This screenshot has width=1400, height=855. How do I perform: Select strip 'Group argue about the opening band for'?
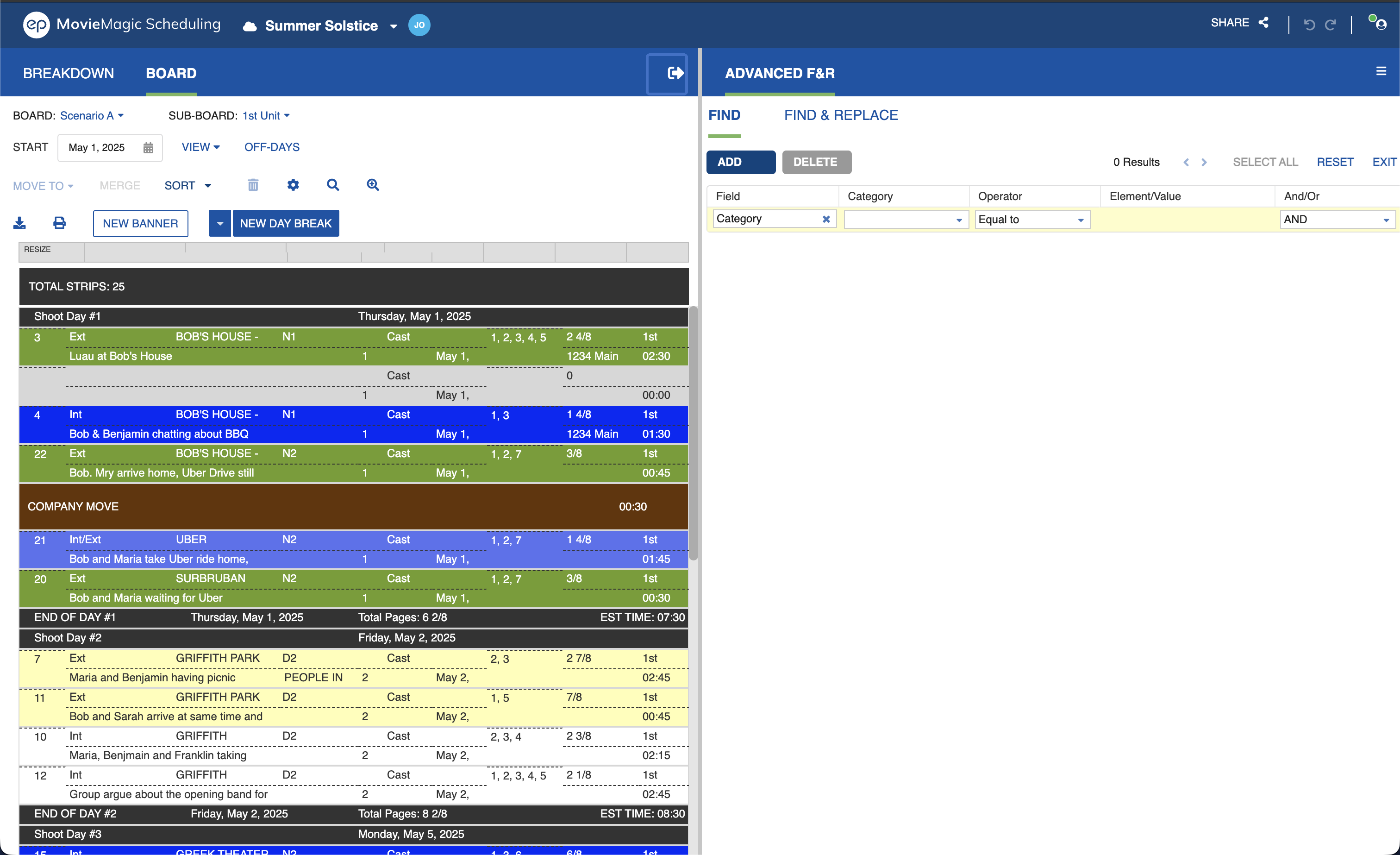pyautogui.click(x=353, y=785)
